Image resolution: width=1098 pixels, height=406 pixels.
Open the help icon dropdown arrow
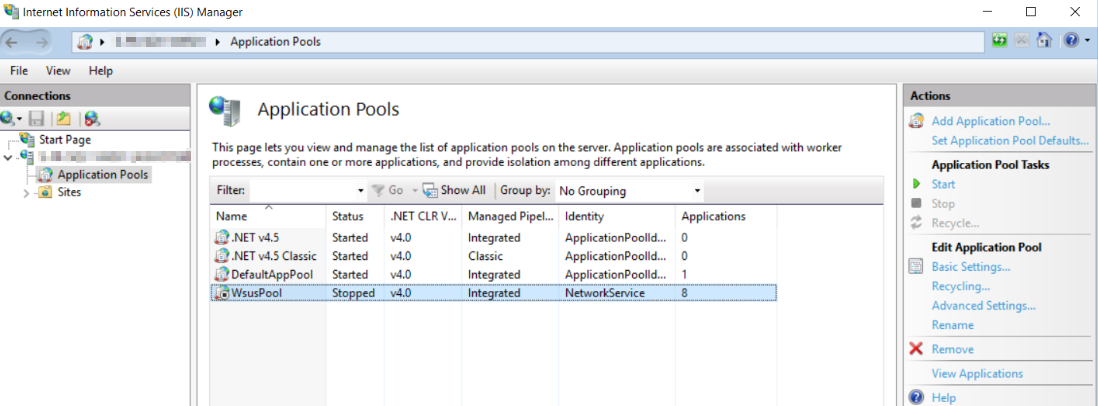[x=1086, y=42]
